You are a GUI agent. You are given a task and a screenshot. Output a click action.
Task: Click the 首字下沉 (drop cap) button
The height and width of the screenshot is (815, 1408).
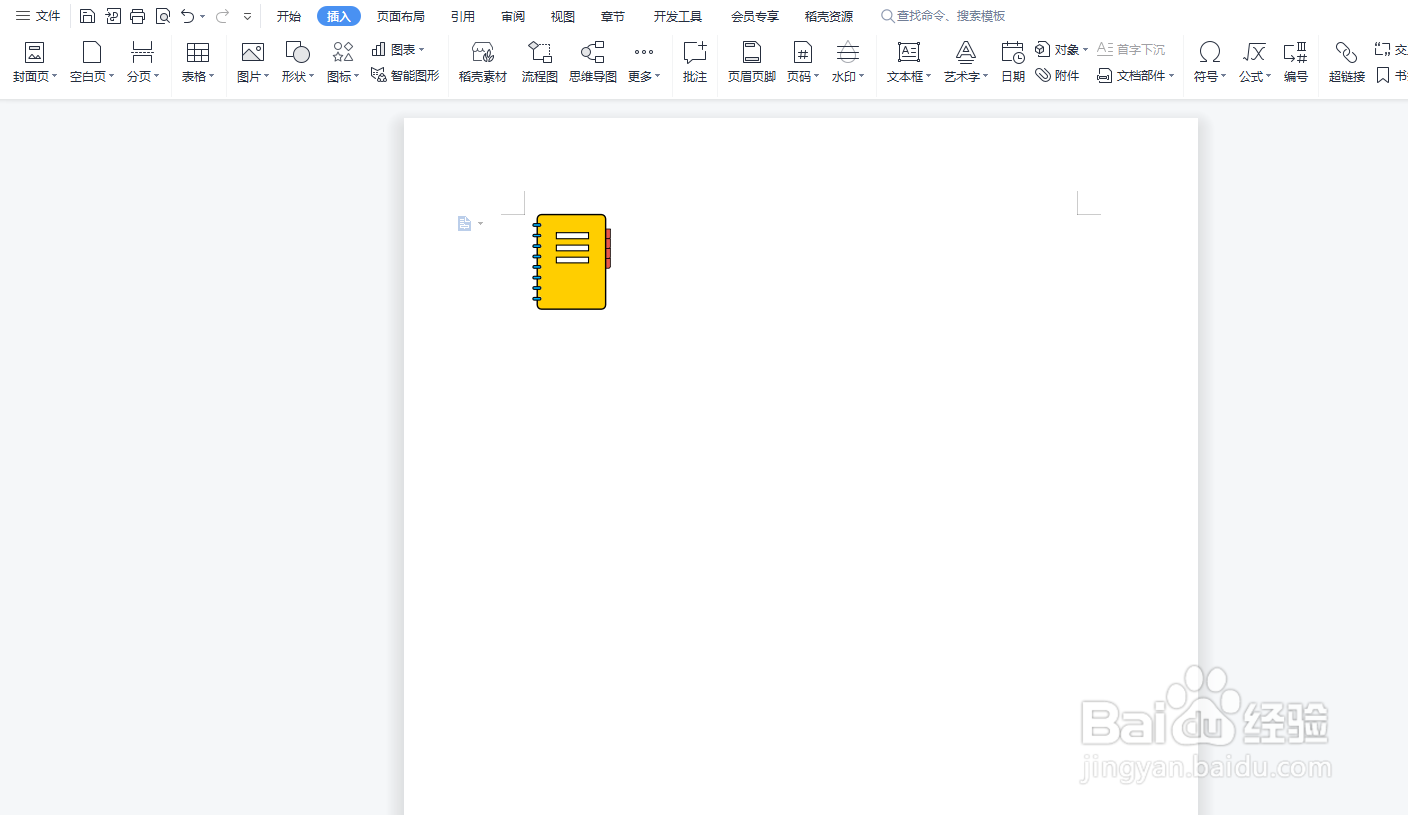[1131, 49]
